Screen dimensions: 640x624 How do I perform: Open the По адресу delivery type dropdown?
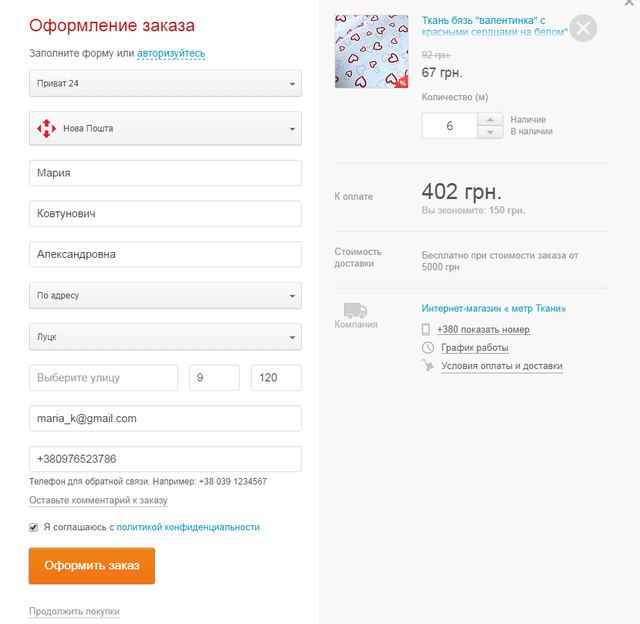165,295
